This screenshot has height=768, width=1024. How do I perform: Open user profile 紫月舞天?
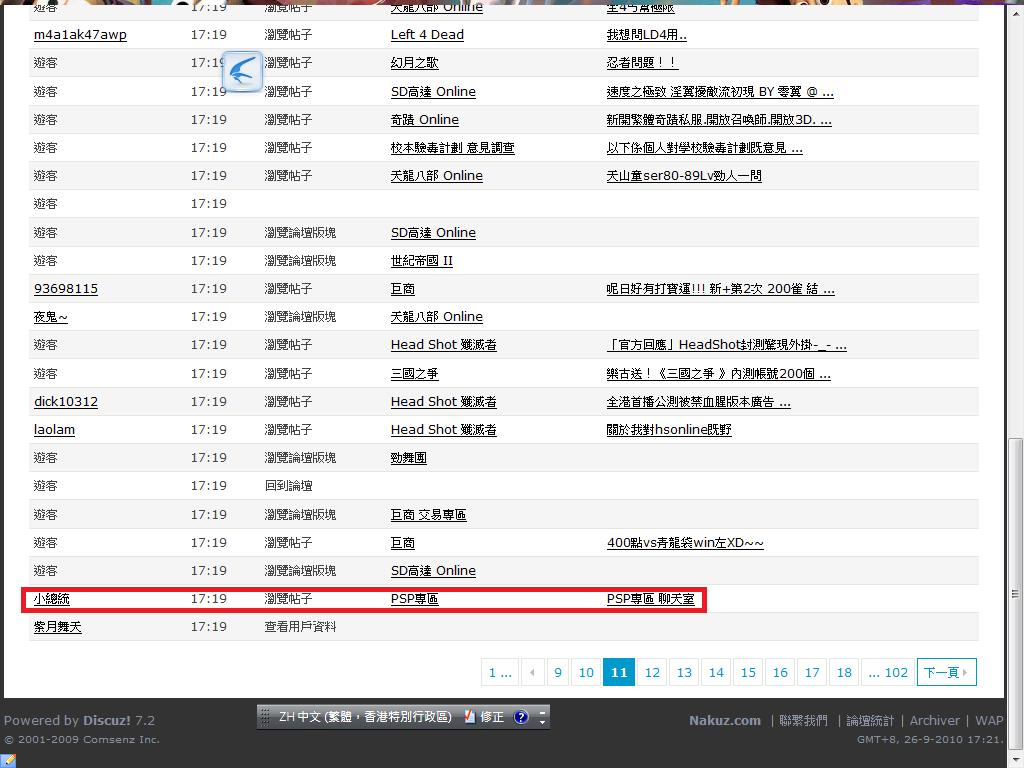pyautogui.click(x=57, y=627)
